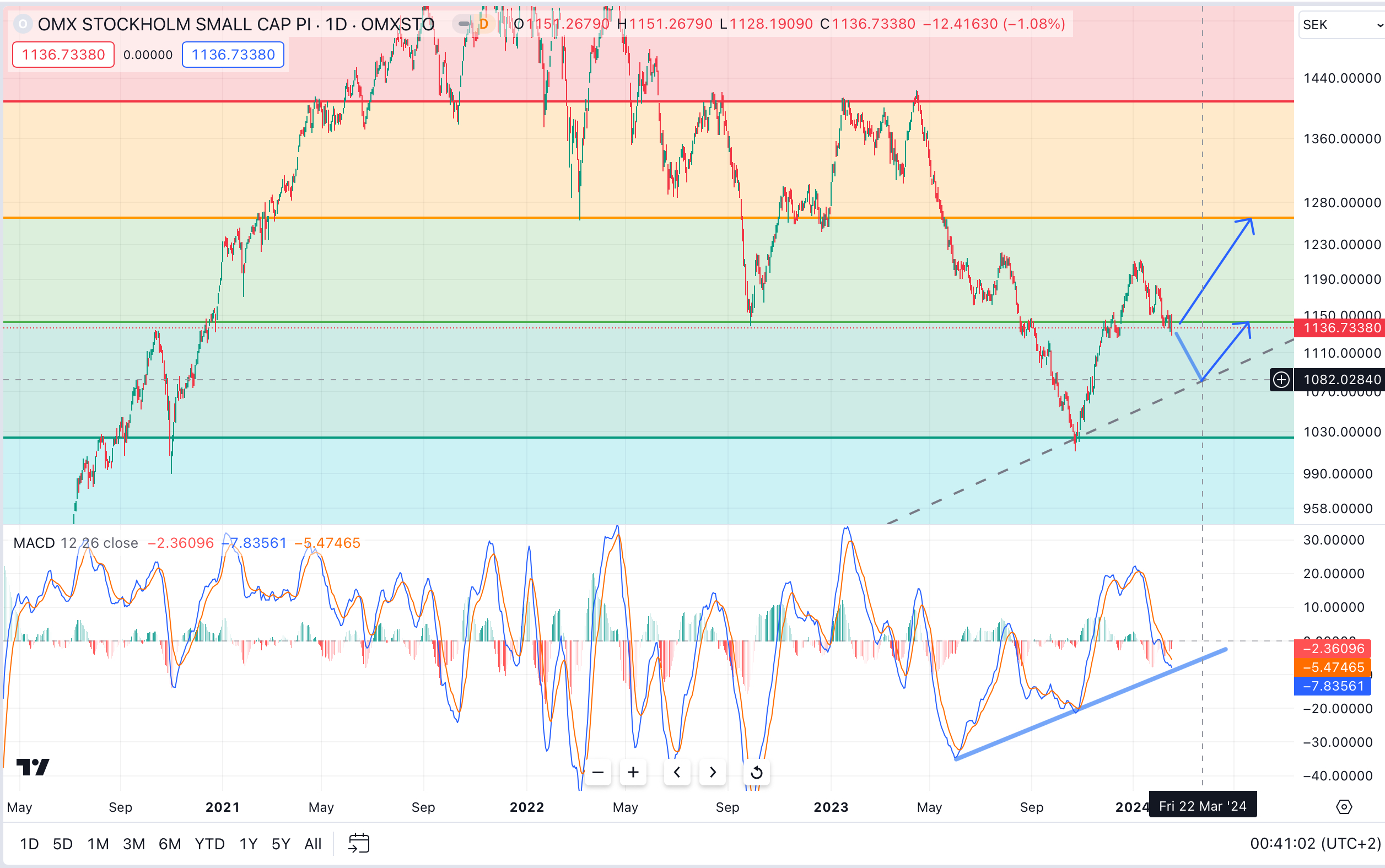Click the Fri 22 Mar '24 date label

[1203, 805]
